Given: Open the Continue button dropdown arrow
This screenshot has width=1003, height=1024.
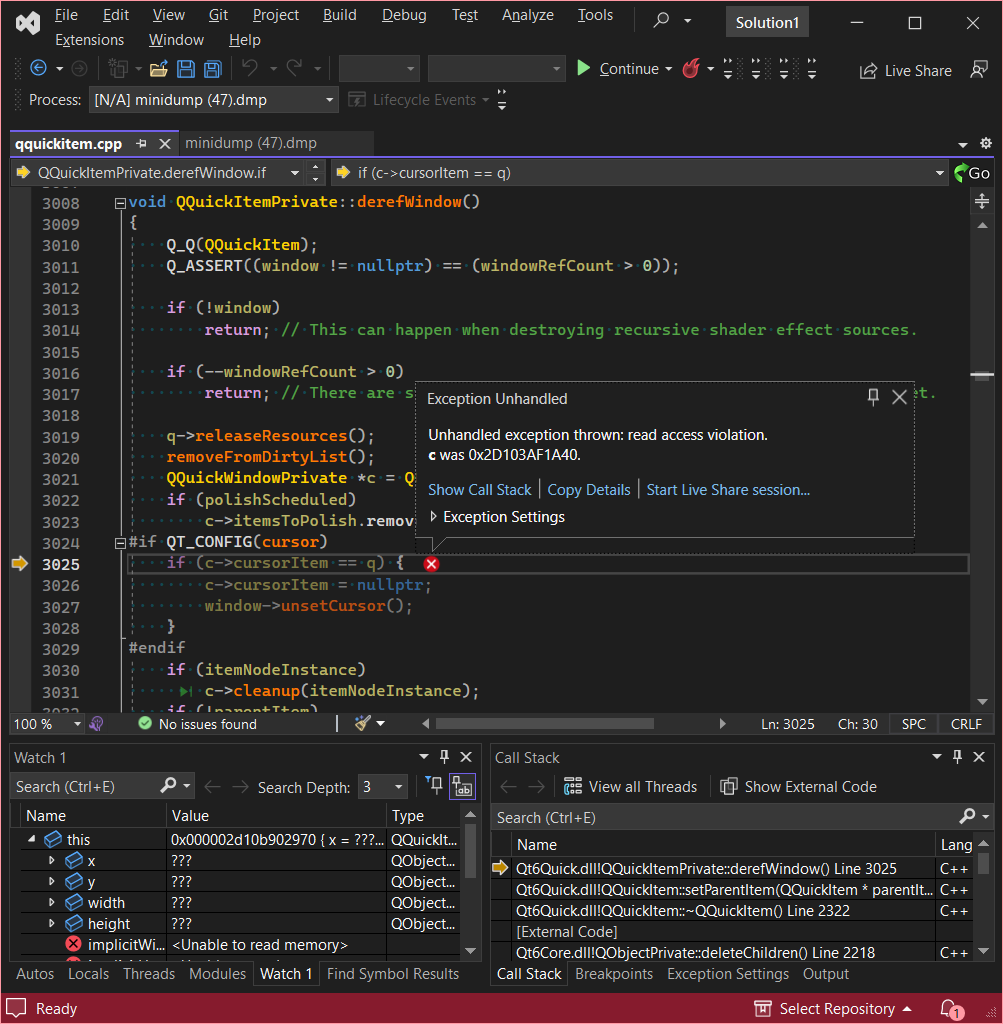Looking at the screenshot, I should point(669,69).
